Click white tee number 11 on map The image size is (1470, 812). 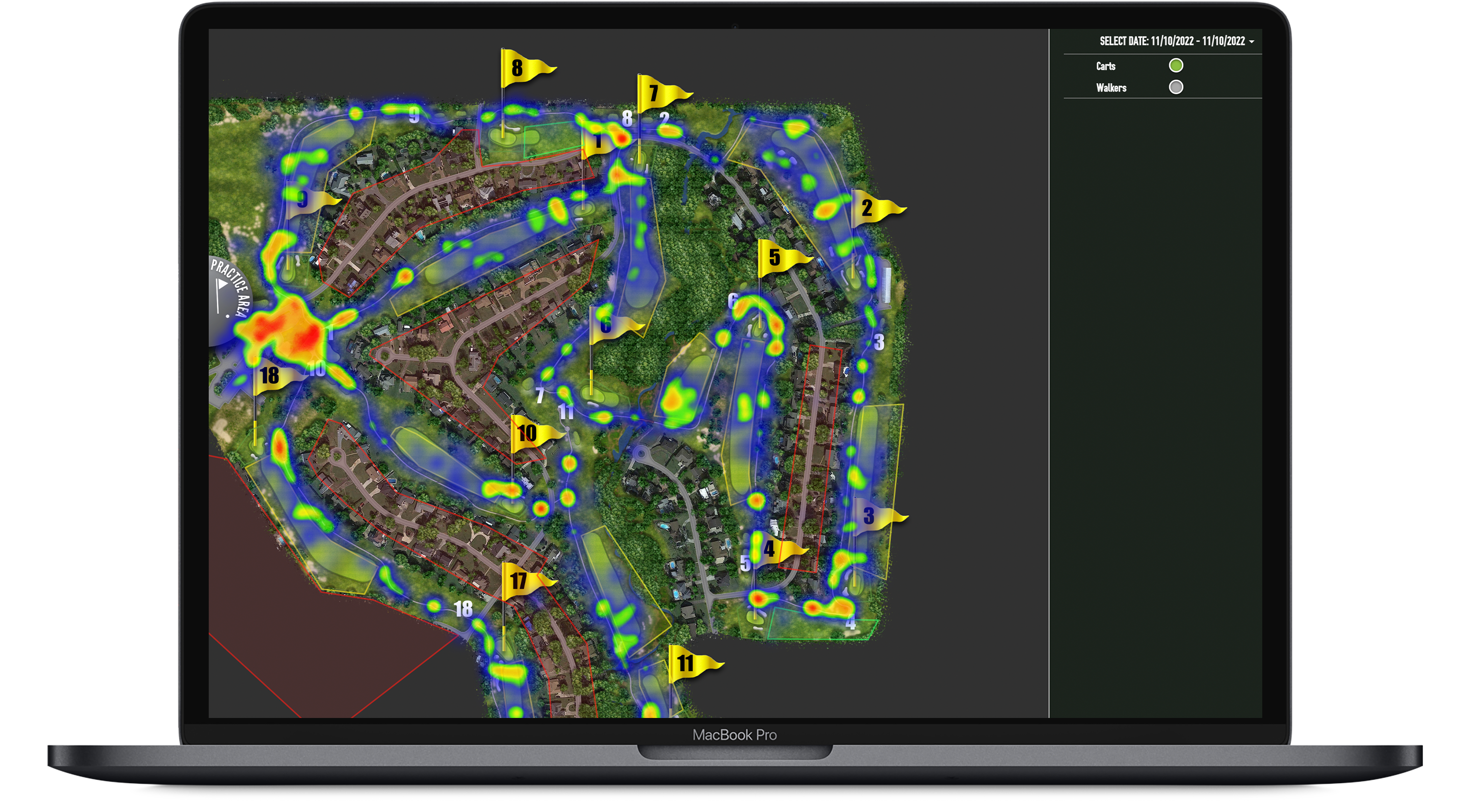[565, 411]
